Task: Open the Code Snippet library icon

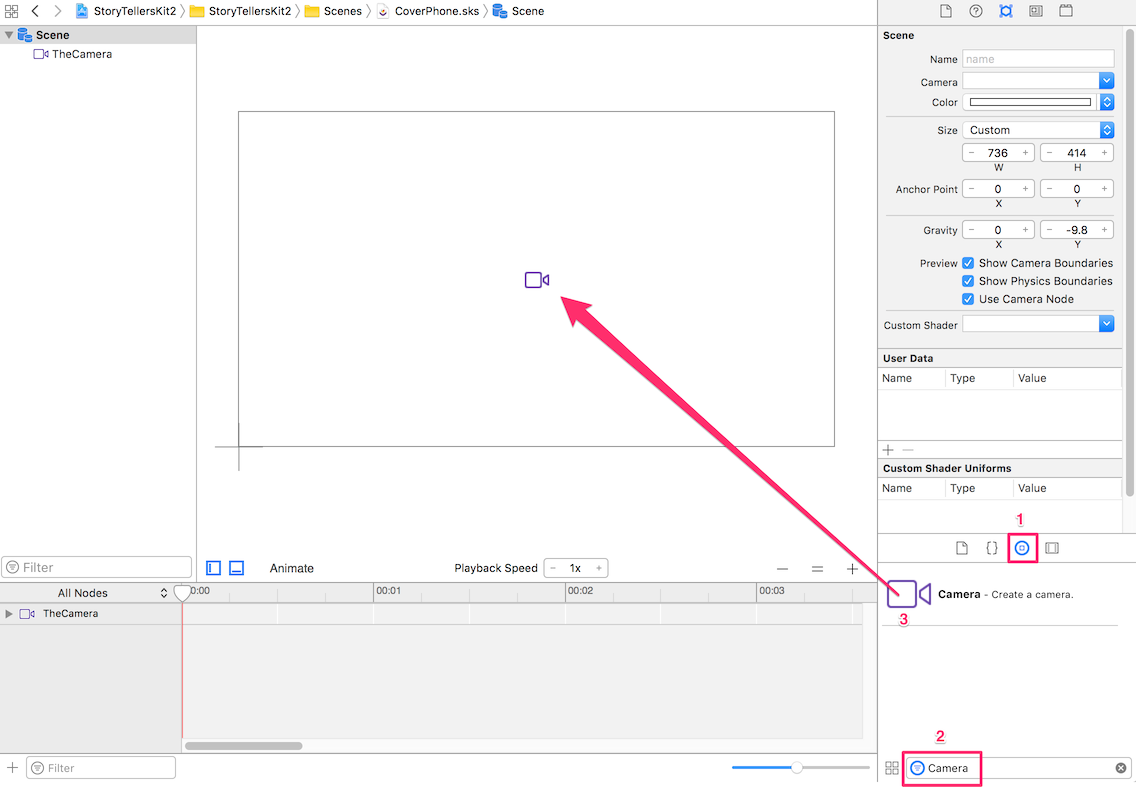Action: pos(992,548)
